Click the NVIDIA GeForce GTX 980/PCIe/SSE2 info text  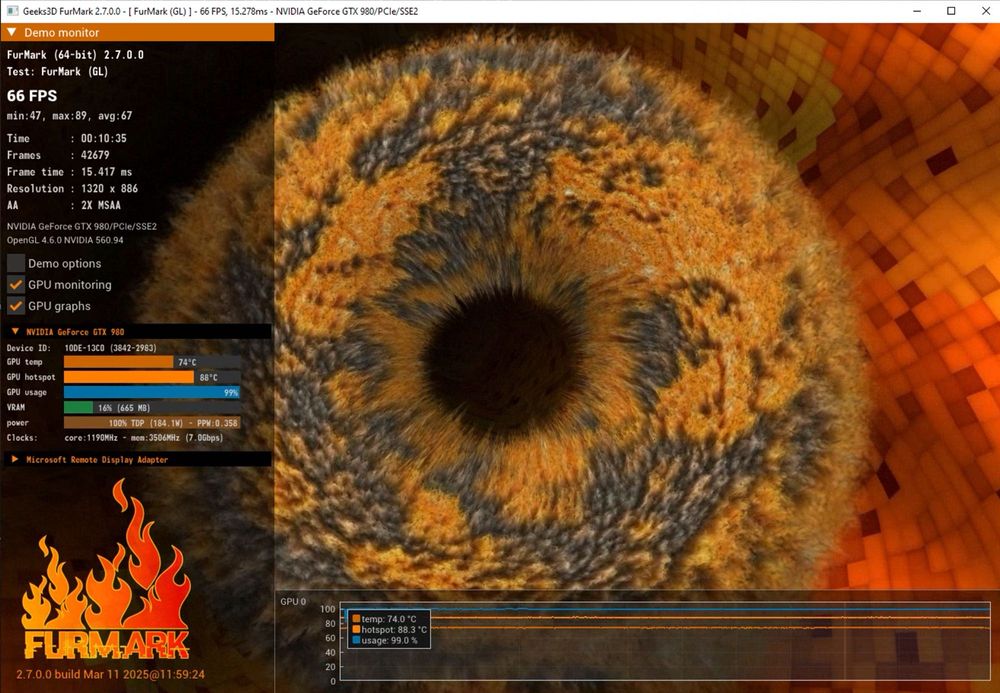click(82, 226)
